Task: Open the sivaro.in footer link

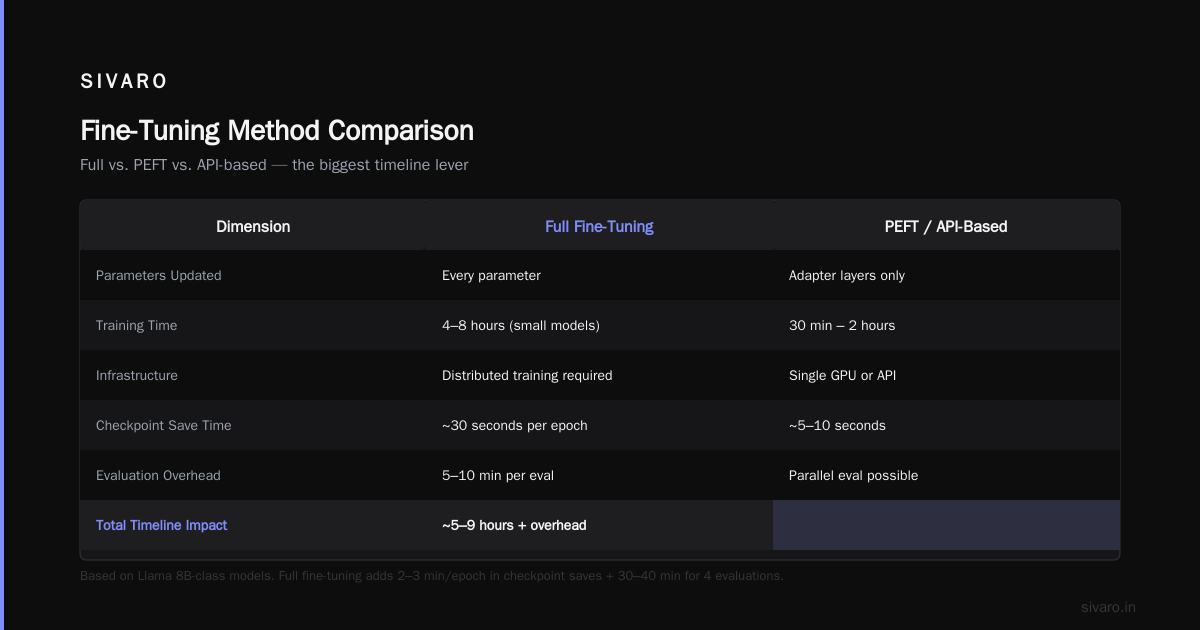Action: [1109, 607]
